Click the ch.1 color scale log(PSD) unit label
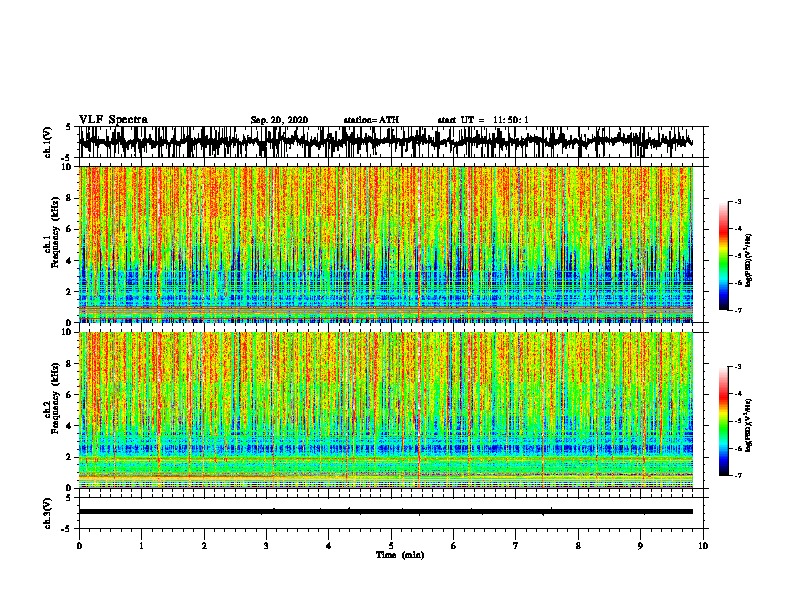Image resolution: width=792 pixels, height=612 pixels. (x=748, y=261)
